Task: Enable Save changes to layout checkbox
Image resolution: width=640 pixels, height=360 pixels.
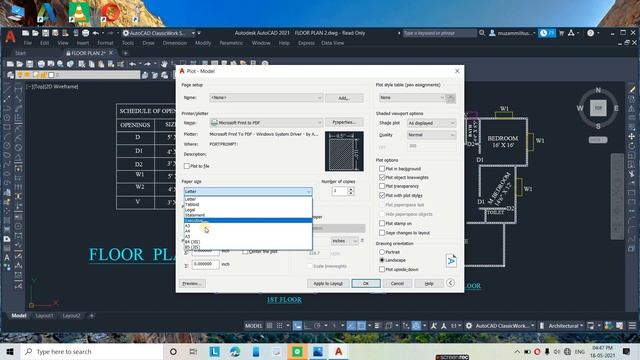Action: pos(382,233)
